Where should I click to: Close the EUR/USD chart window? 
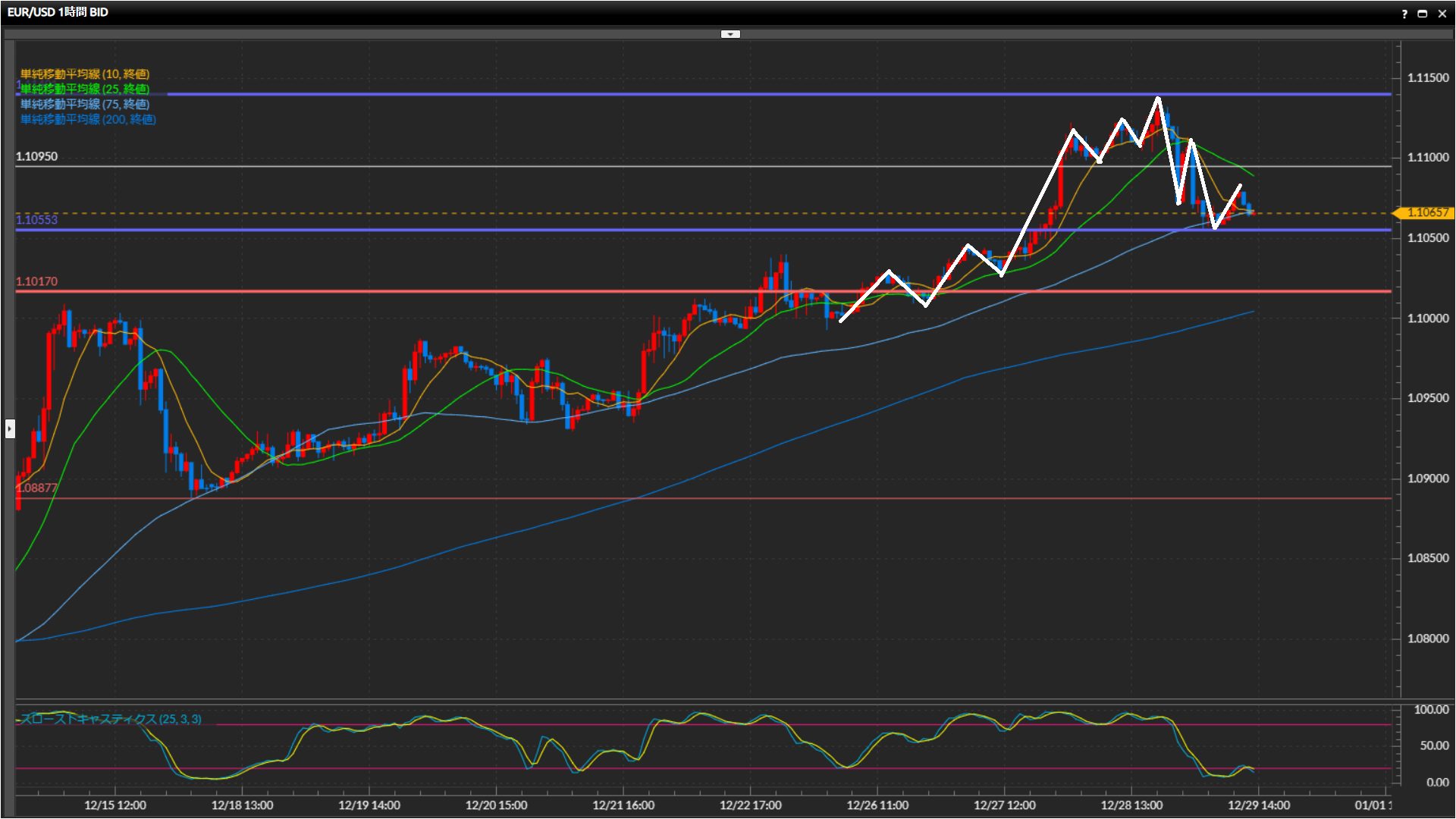(x=1442, y=14)
